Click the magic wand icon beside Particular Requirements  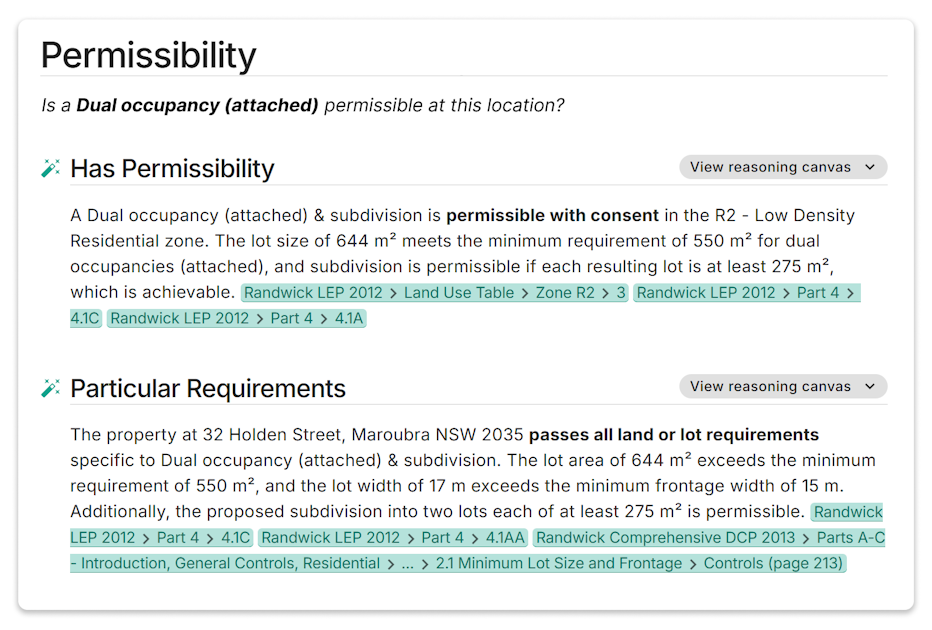tap(51, 388)
